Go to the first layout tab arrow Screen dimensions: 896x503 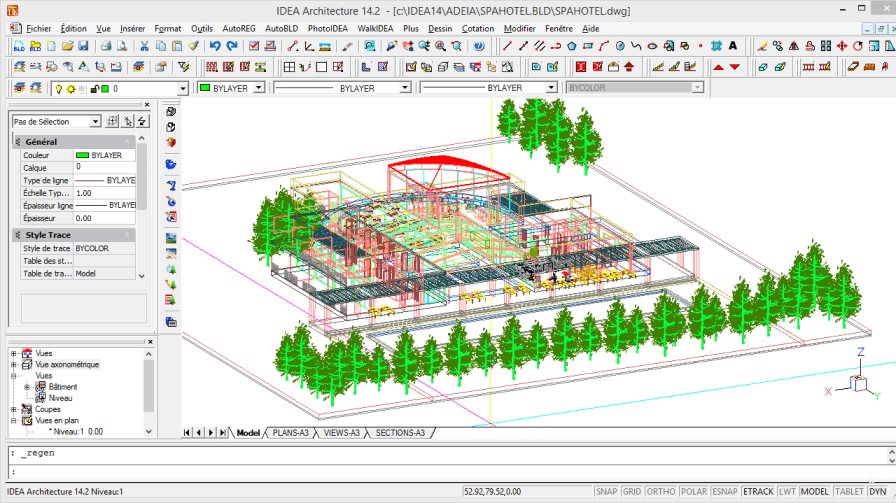click(x=187, y=433)
